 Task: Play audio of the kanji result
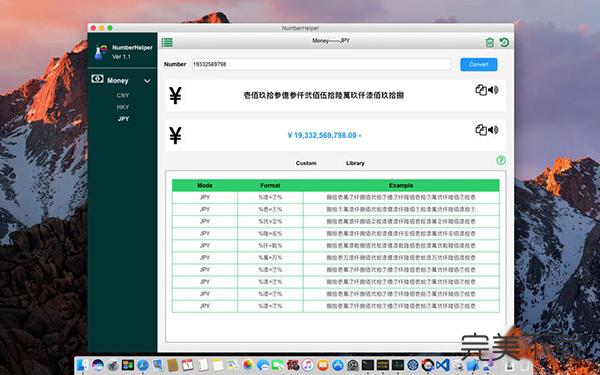(493, 90)
